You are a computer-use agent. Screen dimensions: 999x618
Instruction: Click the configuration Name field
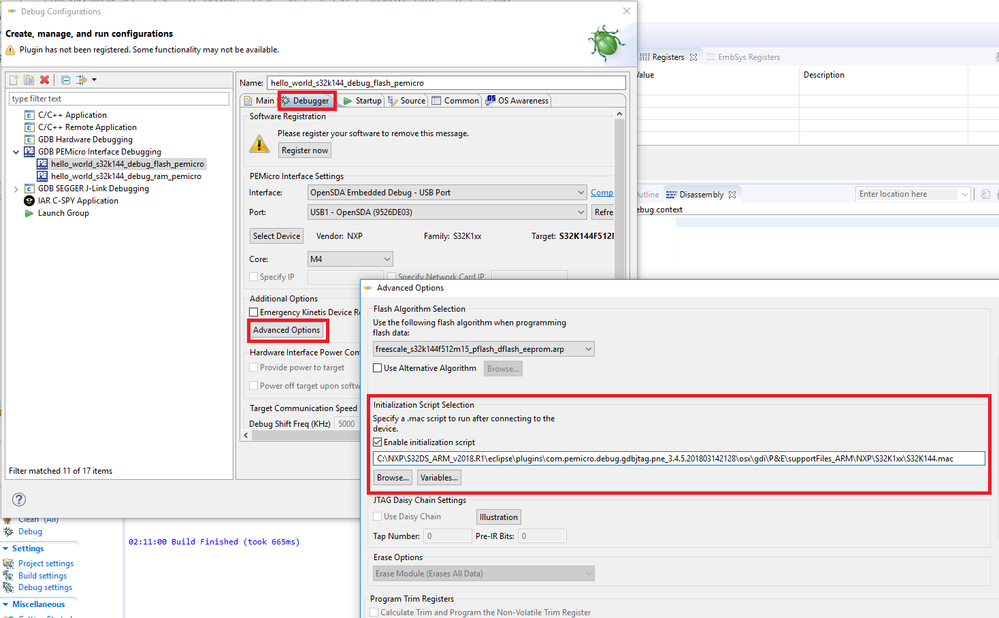446,83
